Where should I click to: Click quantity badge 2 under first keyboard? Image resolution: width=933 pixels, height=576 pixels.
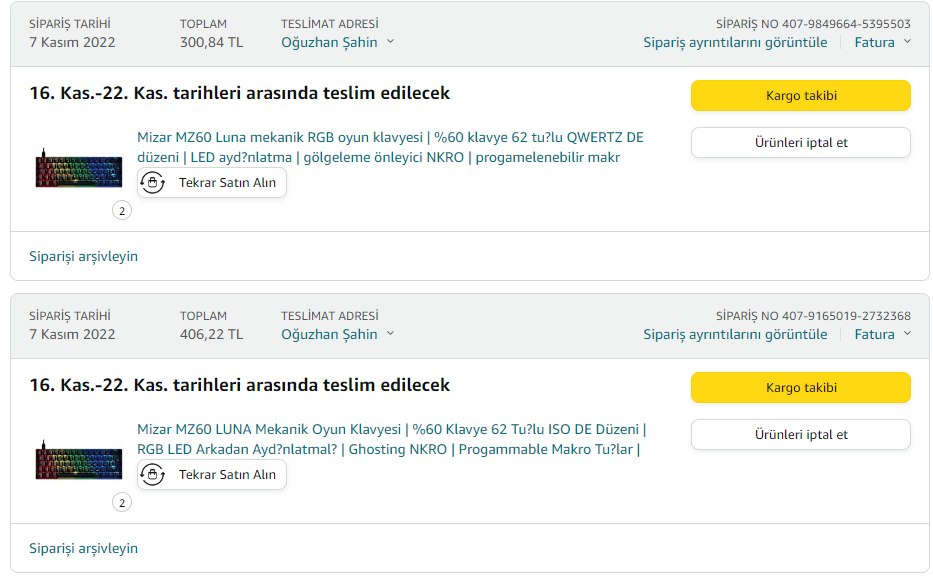click(x=122, y=211)
